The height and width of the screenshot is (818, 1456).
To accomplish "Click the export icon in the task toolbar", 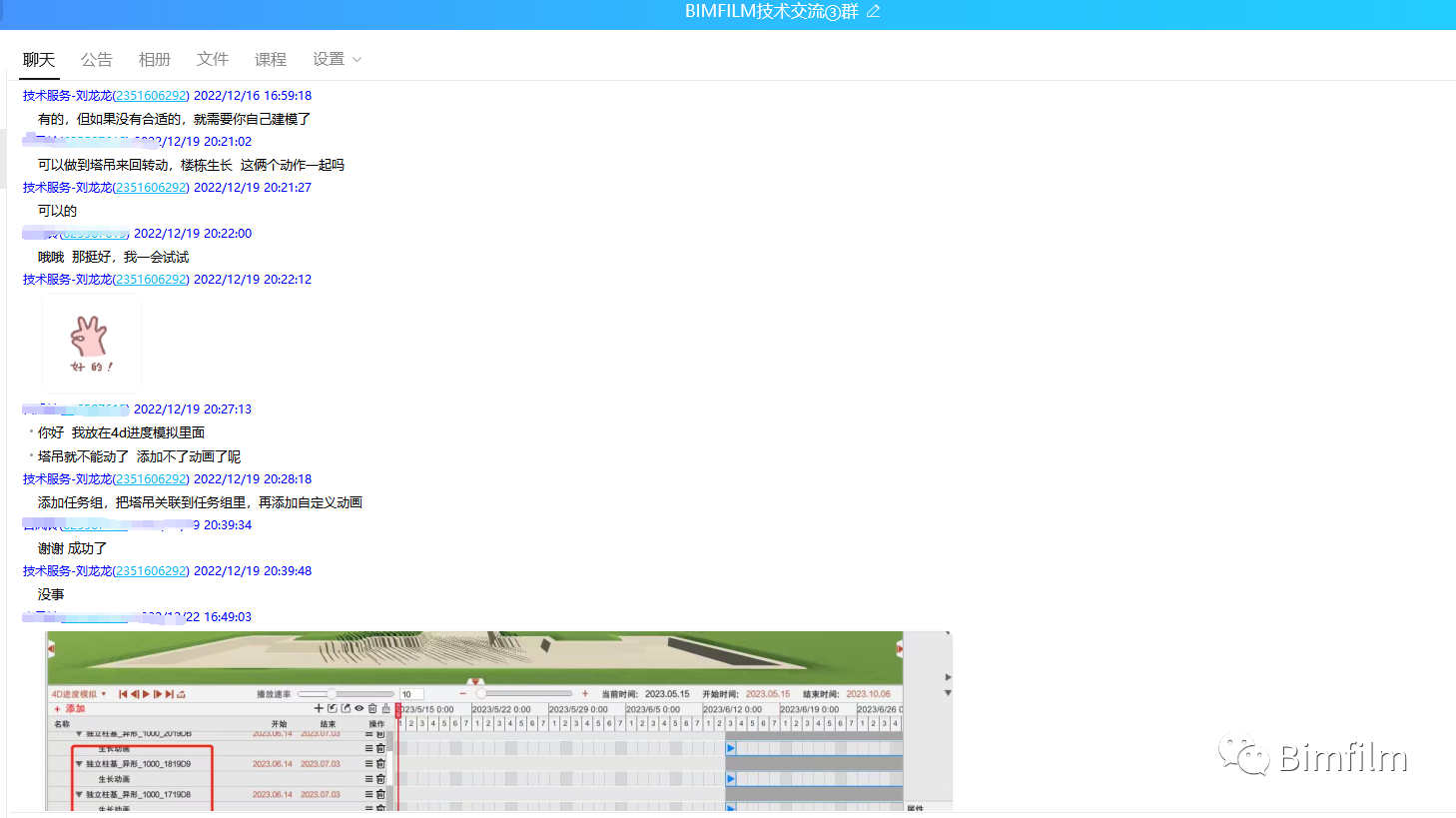I will click(x=346, y=708).
